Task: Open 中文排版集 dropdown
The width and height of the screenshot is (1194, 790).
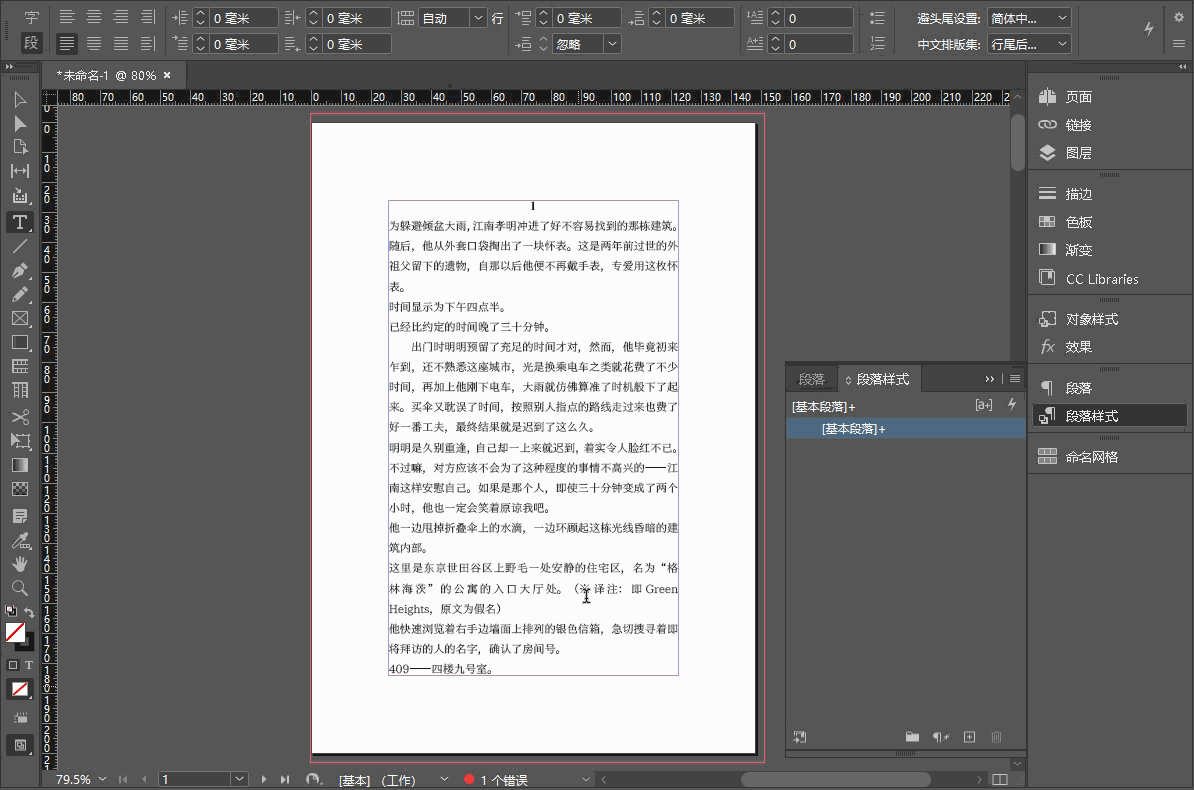Action: (1029, 44)
